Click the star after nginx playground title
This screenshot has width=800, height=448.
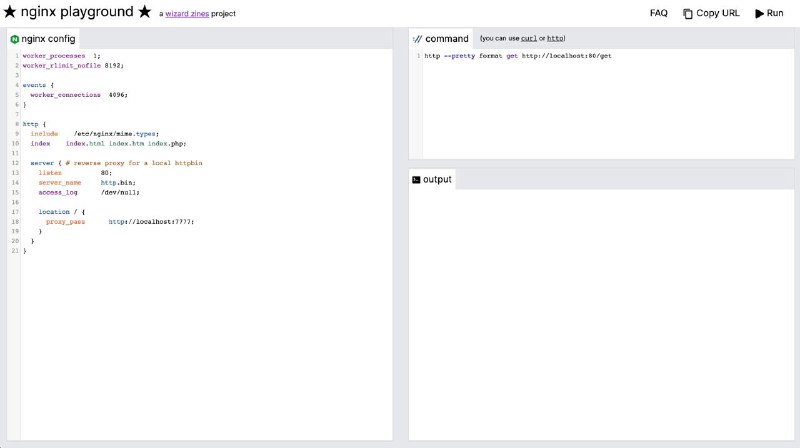(x=145, y=12)
